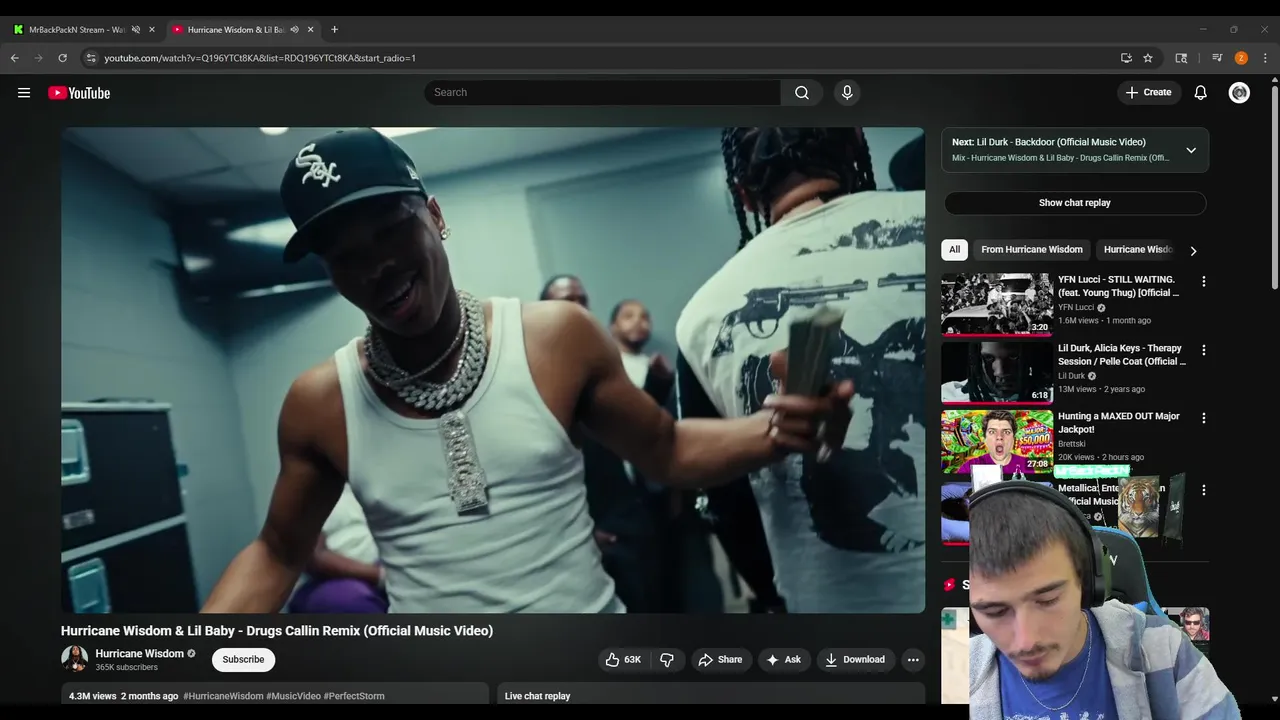The height and width of the screenshot is (720, 1280).
Task: Select the All filter chip
Action: [x=954, y=249]
